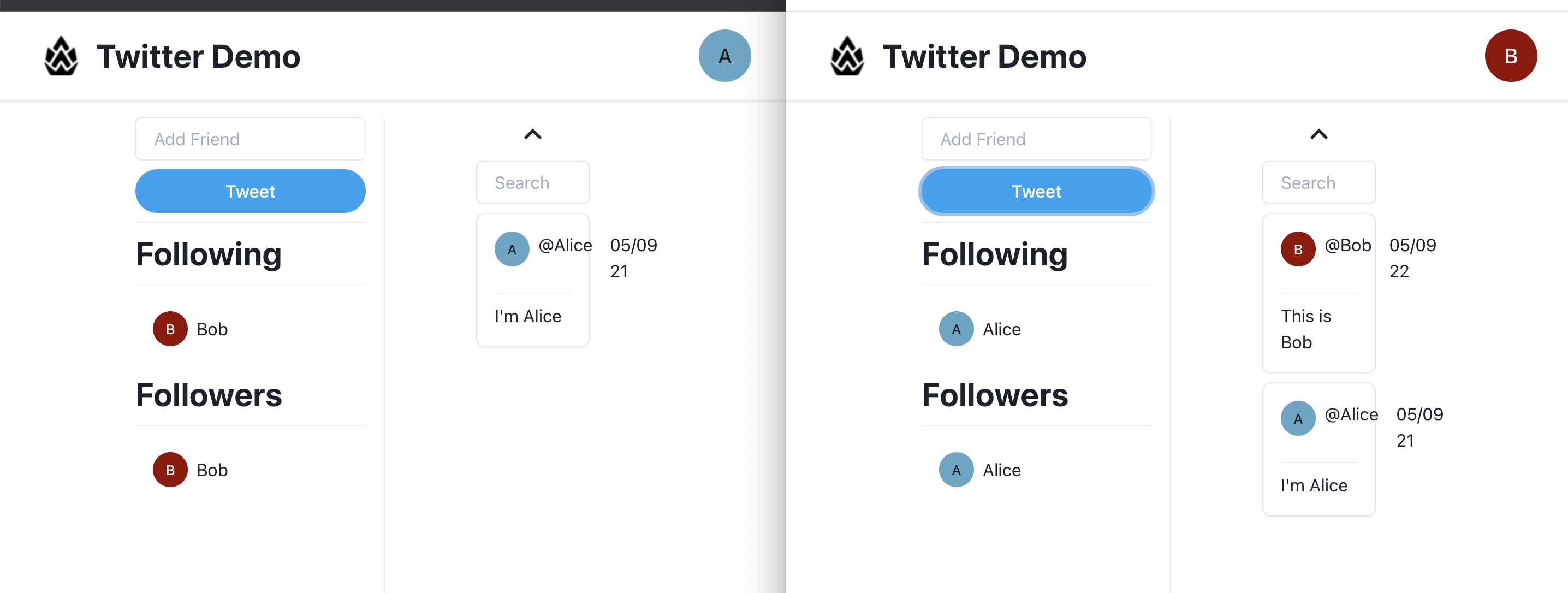The width and height of the screenshot is (1568, 593).
Task: Open Bob's profile avatar in the header
Action: click(x=1511, y=55)
